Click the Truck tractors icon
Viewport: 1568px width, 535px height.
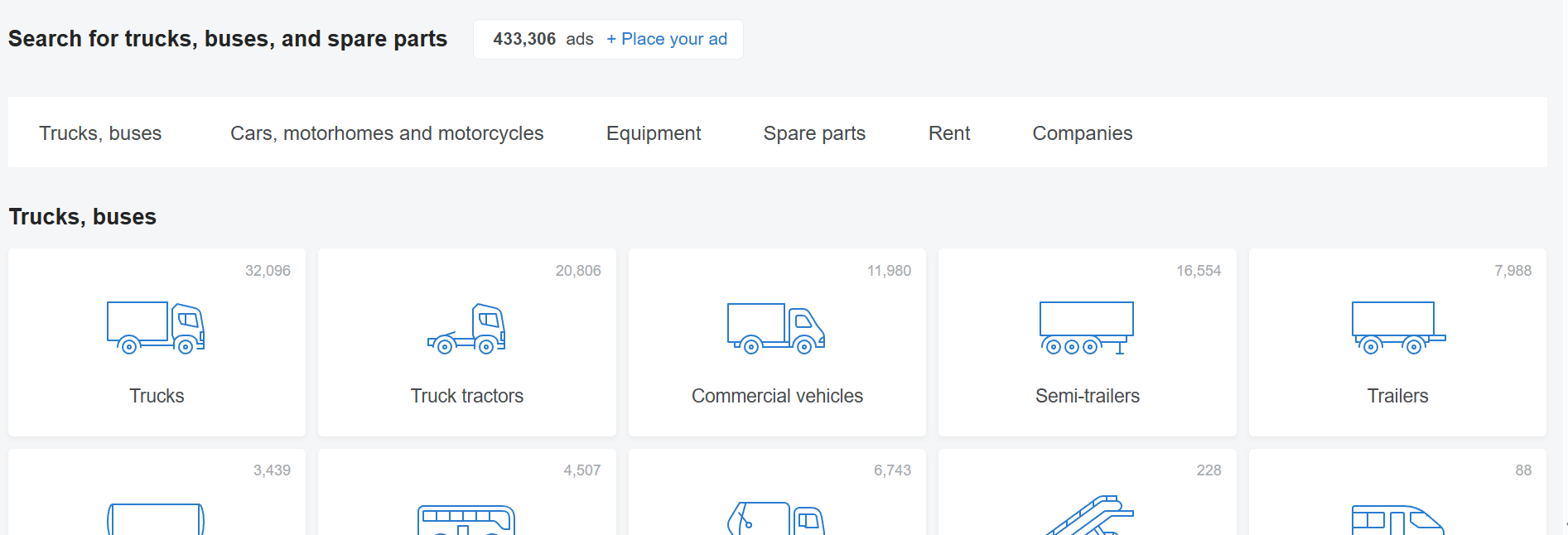tap(466, 329)
